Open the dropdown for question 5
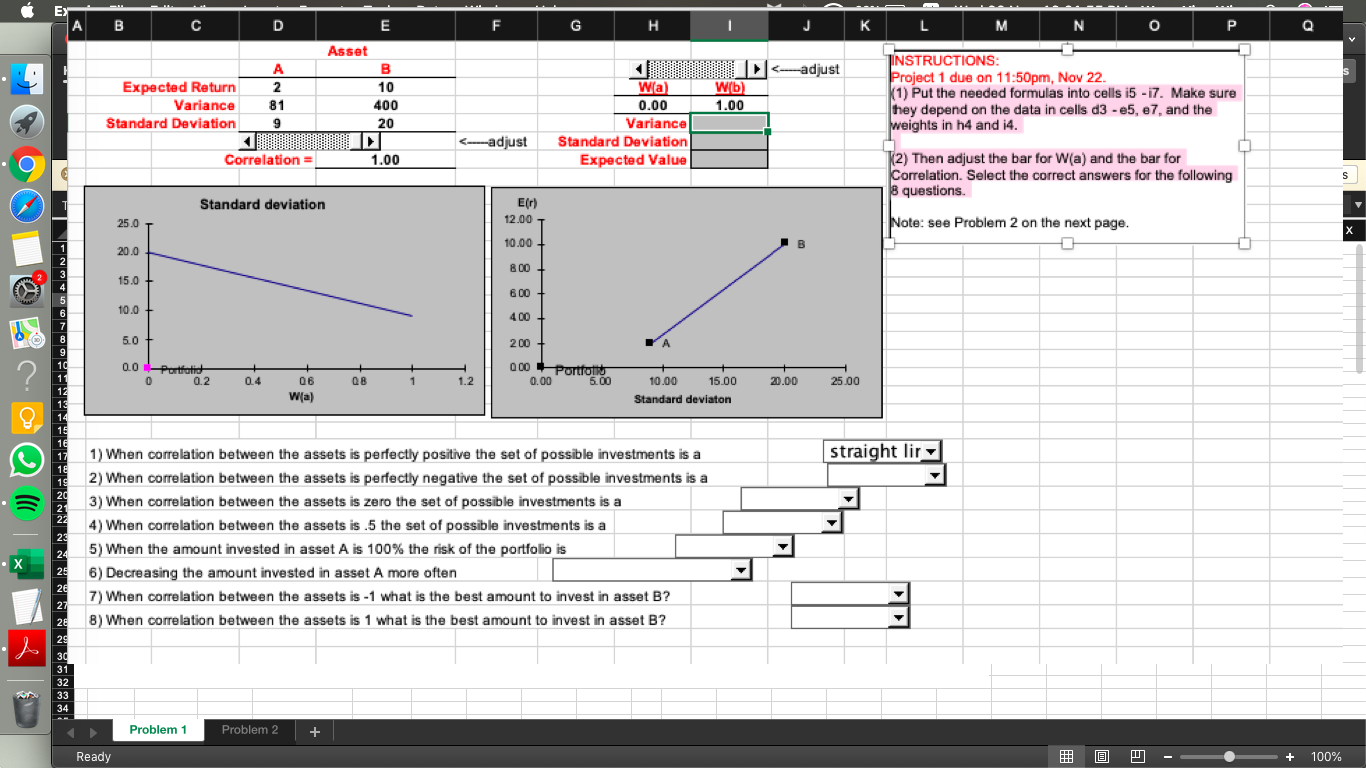 pyautogui.click(x=784, y=547)
